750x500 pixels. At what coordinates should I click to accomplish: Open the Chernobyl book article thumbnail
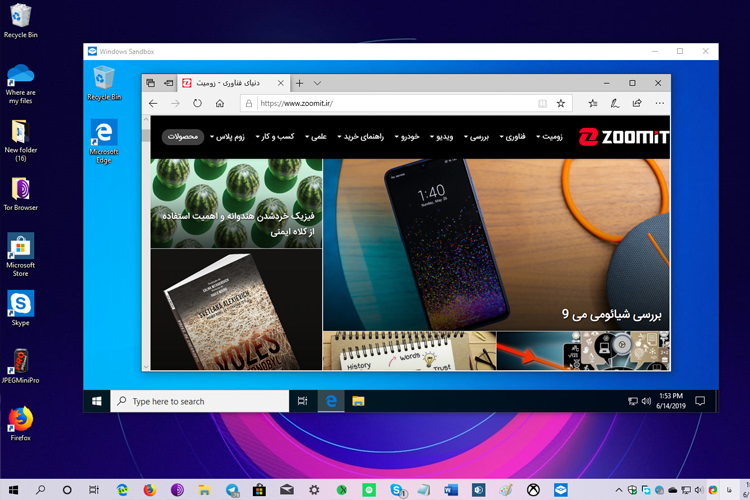(236, 309)
